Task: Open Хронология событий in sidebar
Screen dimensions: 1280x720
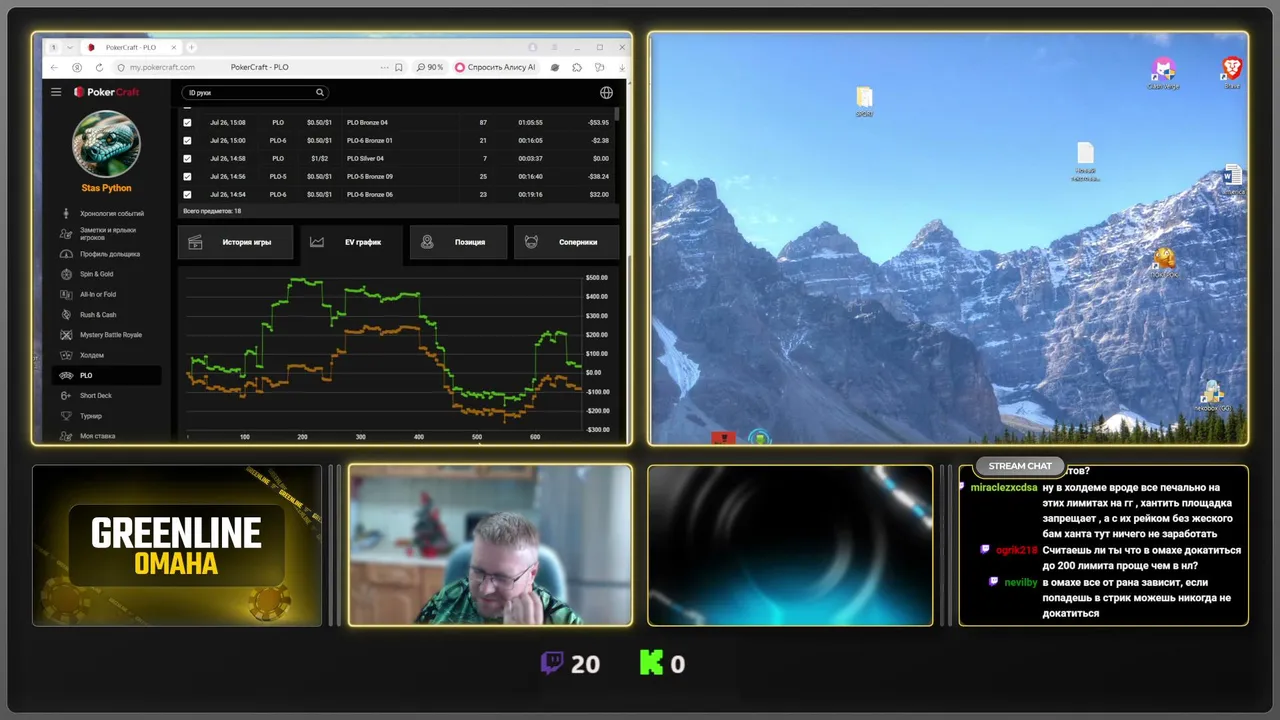Action: 106,213
